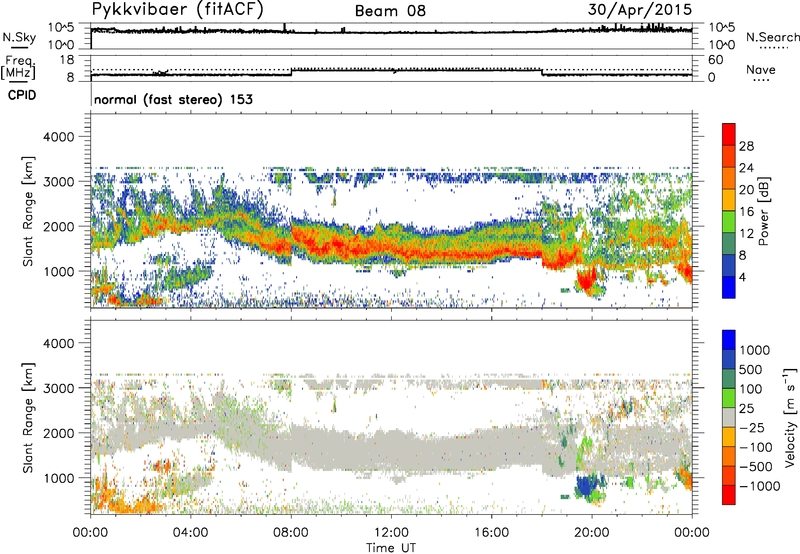This screenshot has width=800, height=554.
Task: Select the Beam 08 label
Action: coord(390,11)
